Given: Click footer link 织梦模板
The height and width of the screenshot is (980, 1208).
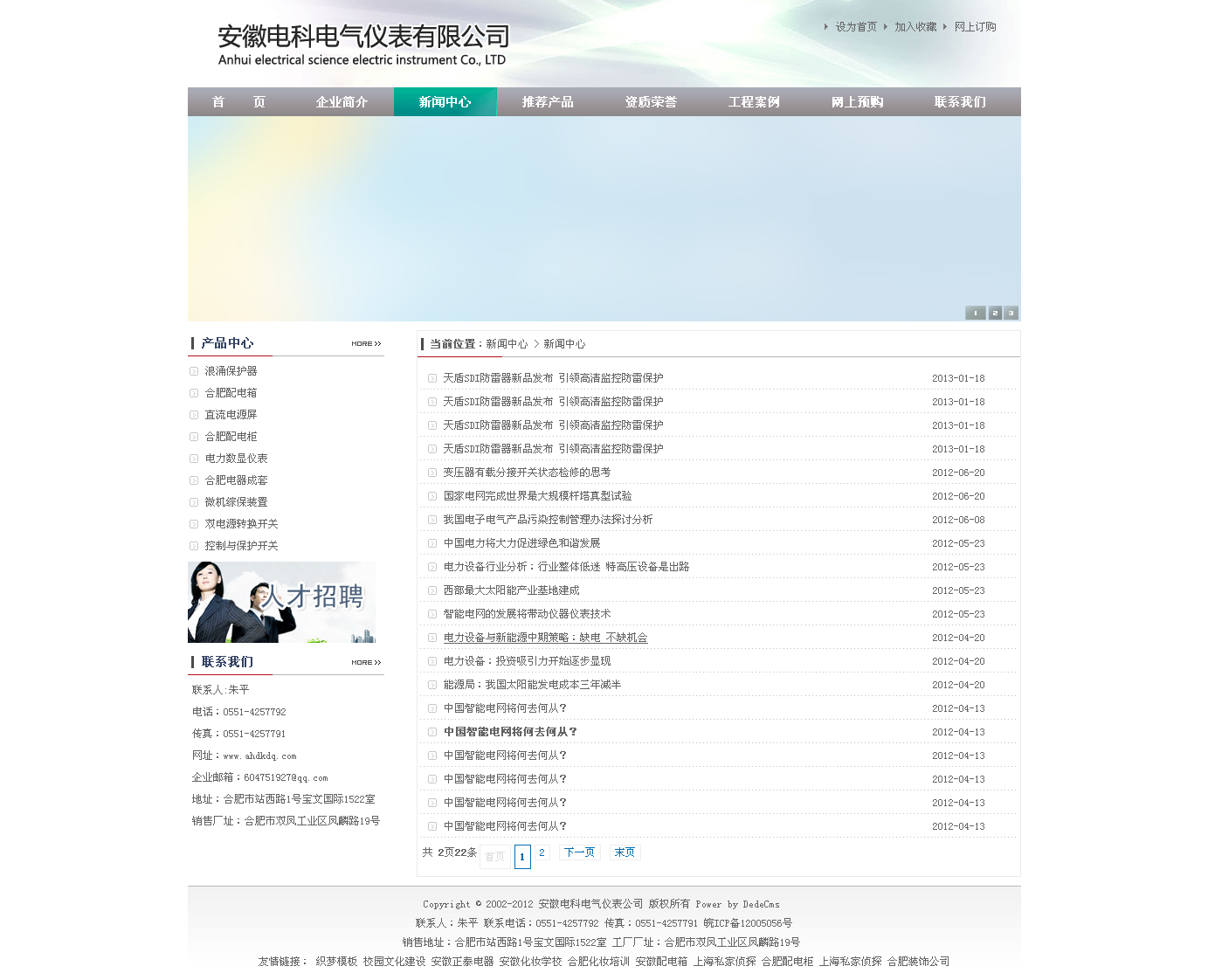Looking at the screenshot, I should [336, 962].
